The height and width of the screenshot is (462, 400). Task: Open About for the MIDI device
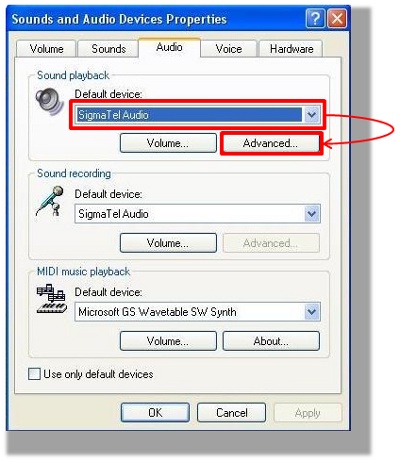271,341
